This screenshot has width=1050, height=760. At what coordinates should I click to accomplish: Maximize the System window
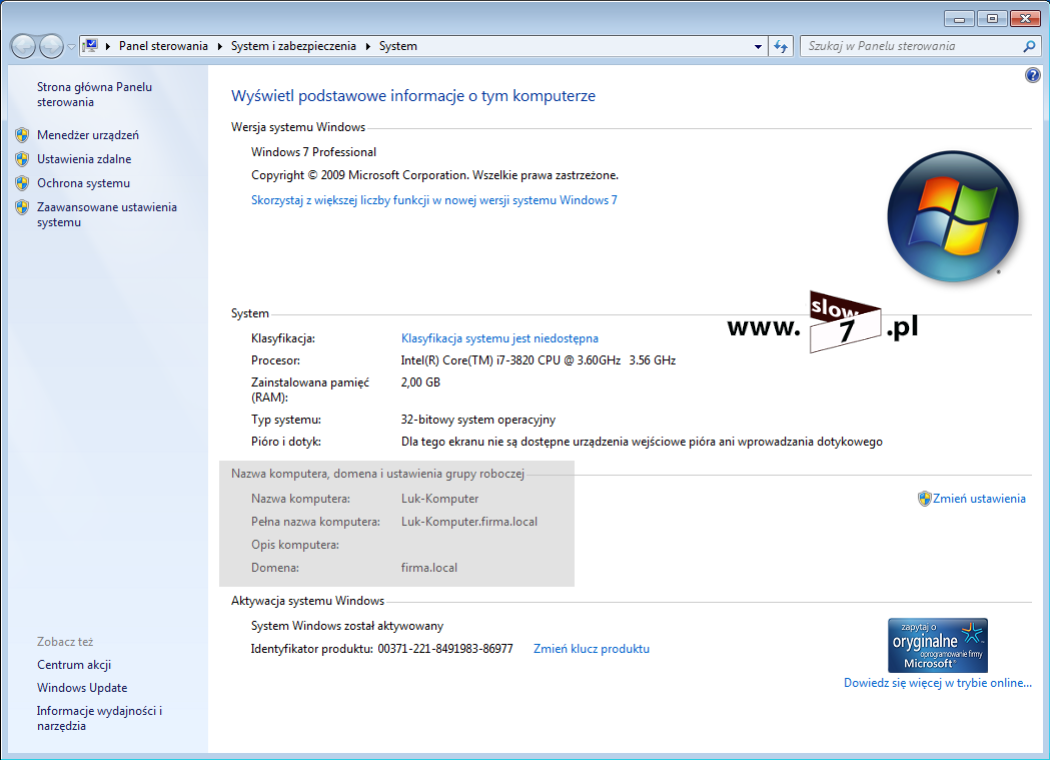(x=992, y=19)
